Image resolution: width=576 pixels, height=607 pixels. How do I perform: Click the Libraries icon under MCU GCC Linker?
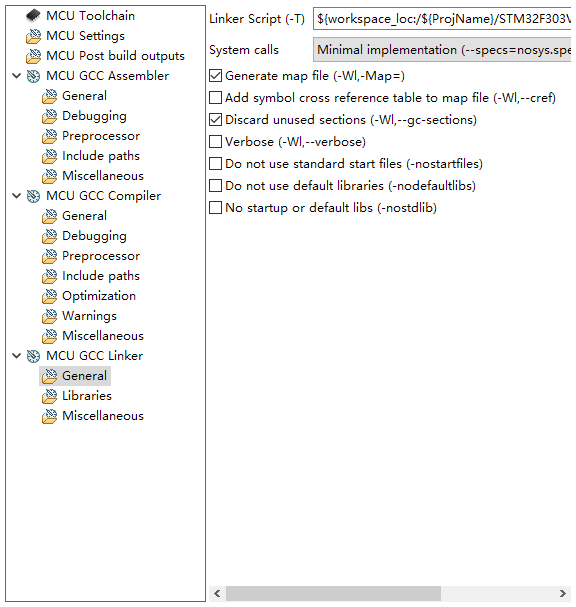pyautogui.click(x=49, y=396)
